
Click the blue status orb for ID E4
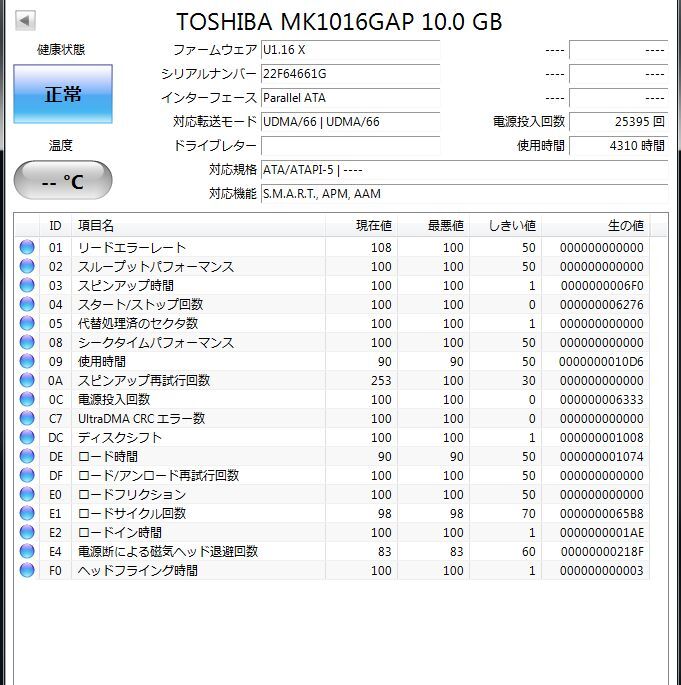[x=27, y=551]
